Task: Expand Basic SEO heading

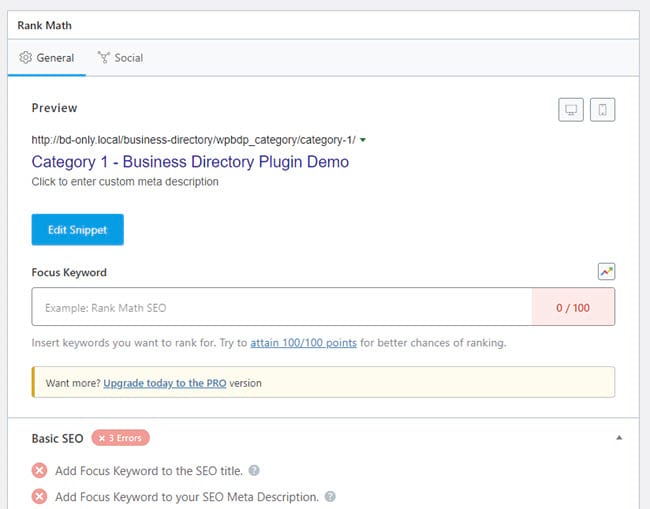Action: (58, 439)
